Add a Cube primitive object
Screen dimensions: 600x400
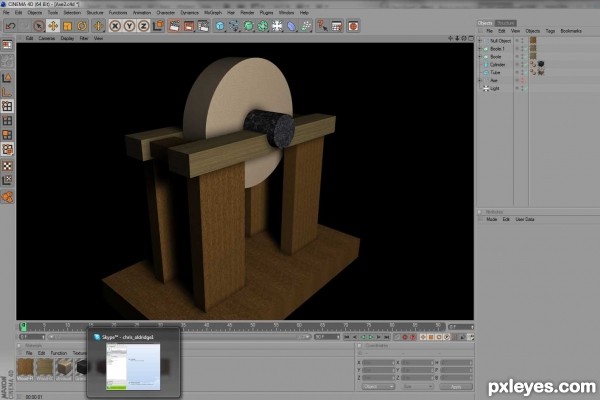[x=220, y=26]
